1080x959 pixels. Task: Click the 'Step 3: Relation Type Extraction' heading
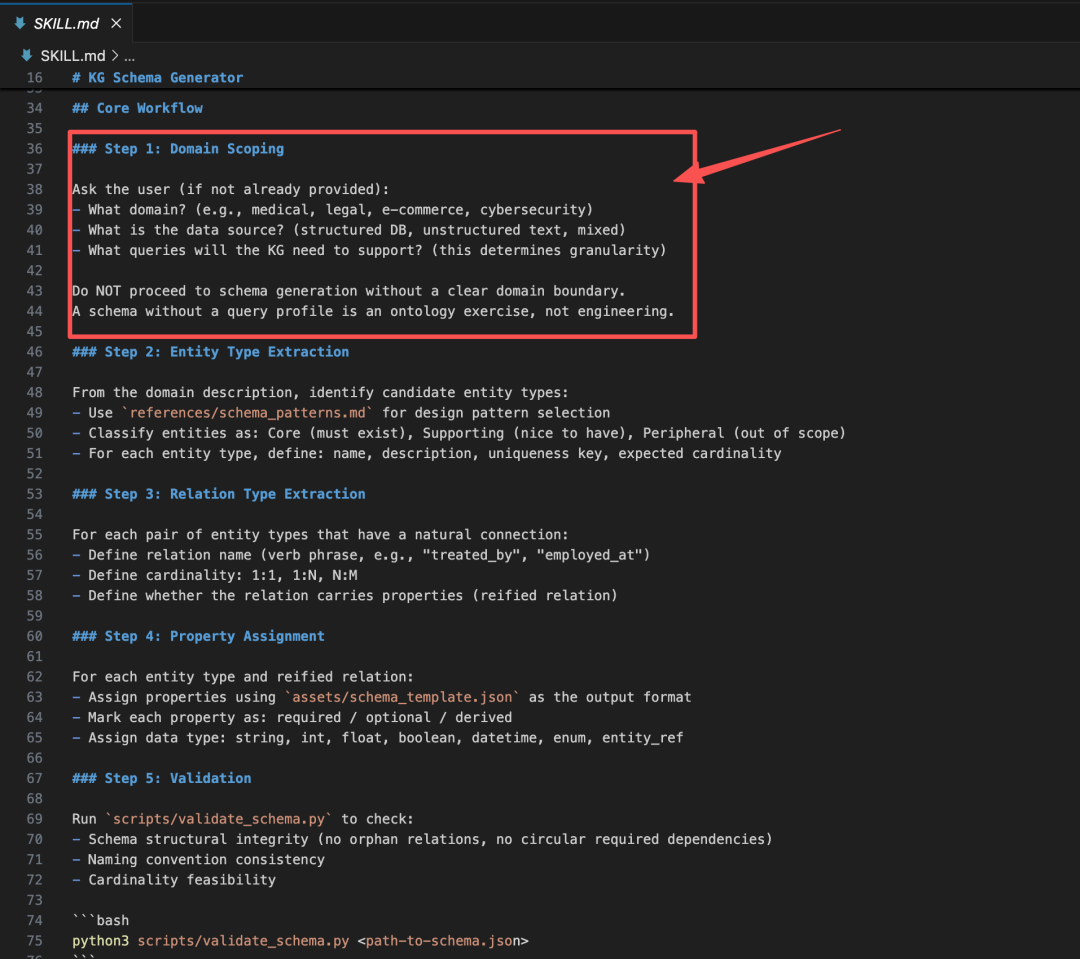click(x=219, y=494)
